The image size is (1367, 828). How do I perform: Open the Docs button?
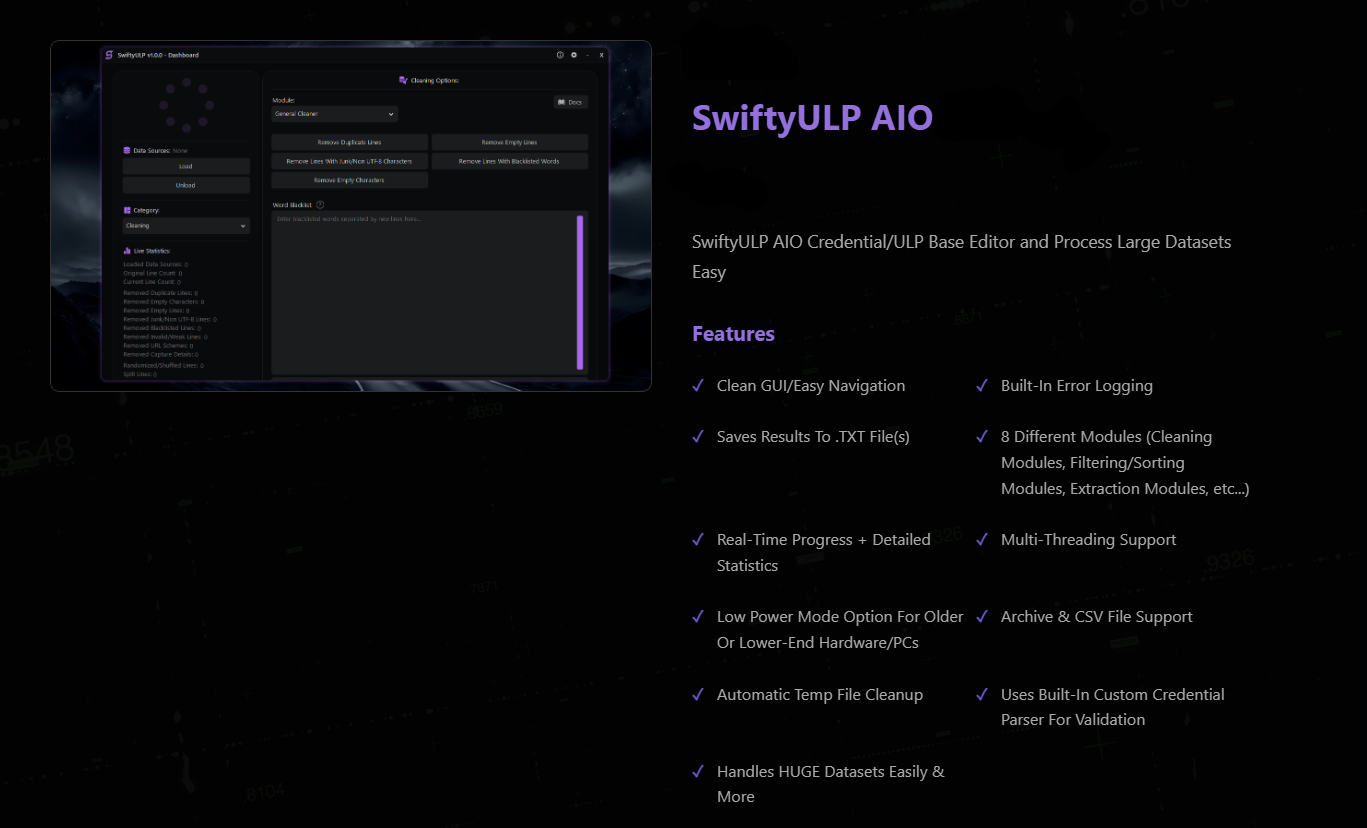pos(571,102)
